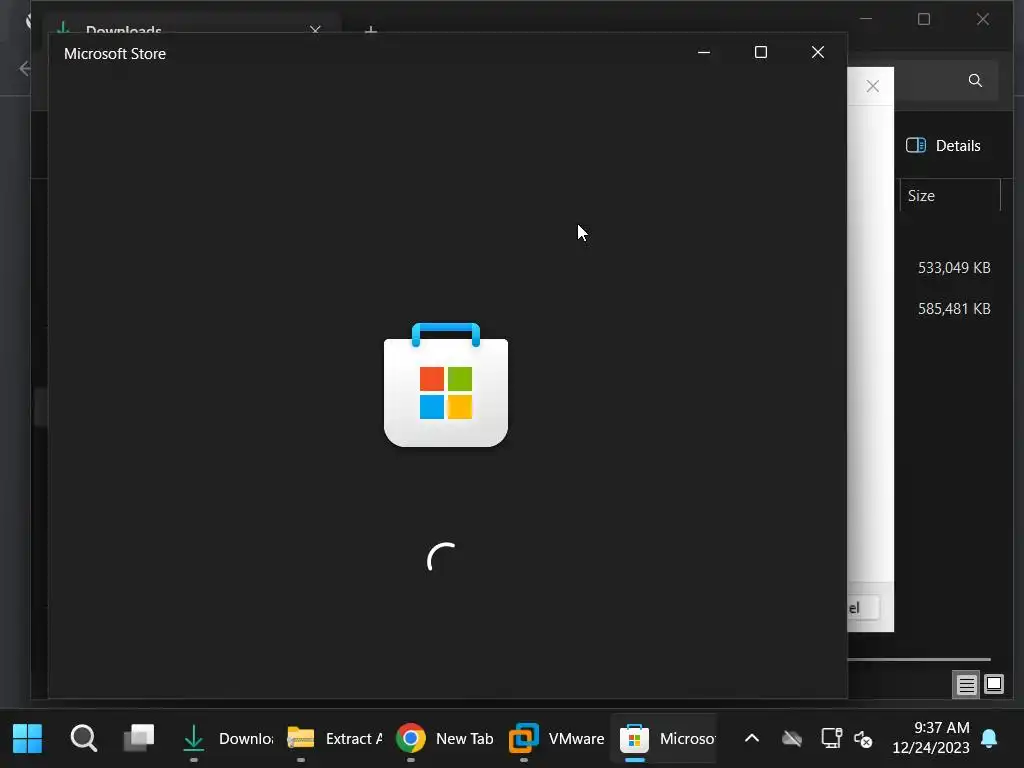
Task: Open the Details pane in File Explorer
Action: (x=943, y=146)
